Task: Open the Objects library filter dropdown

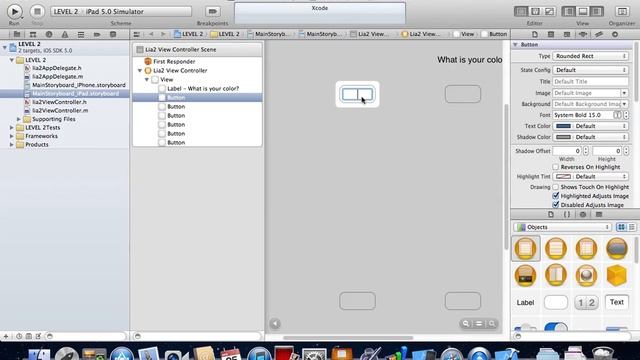Action: (563, 227)
